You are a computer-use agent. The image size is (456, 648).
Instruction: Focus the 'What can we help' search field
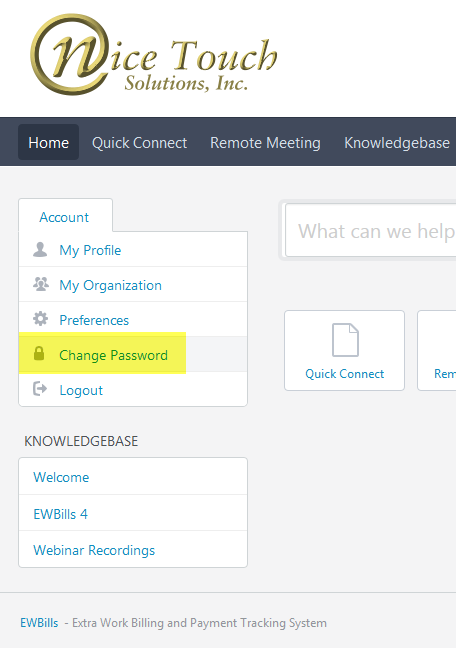(371, 231)
